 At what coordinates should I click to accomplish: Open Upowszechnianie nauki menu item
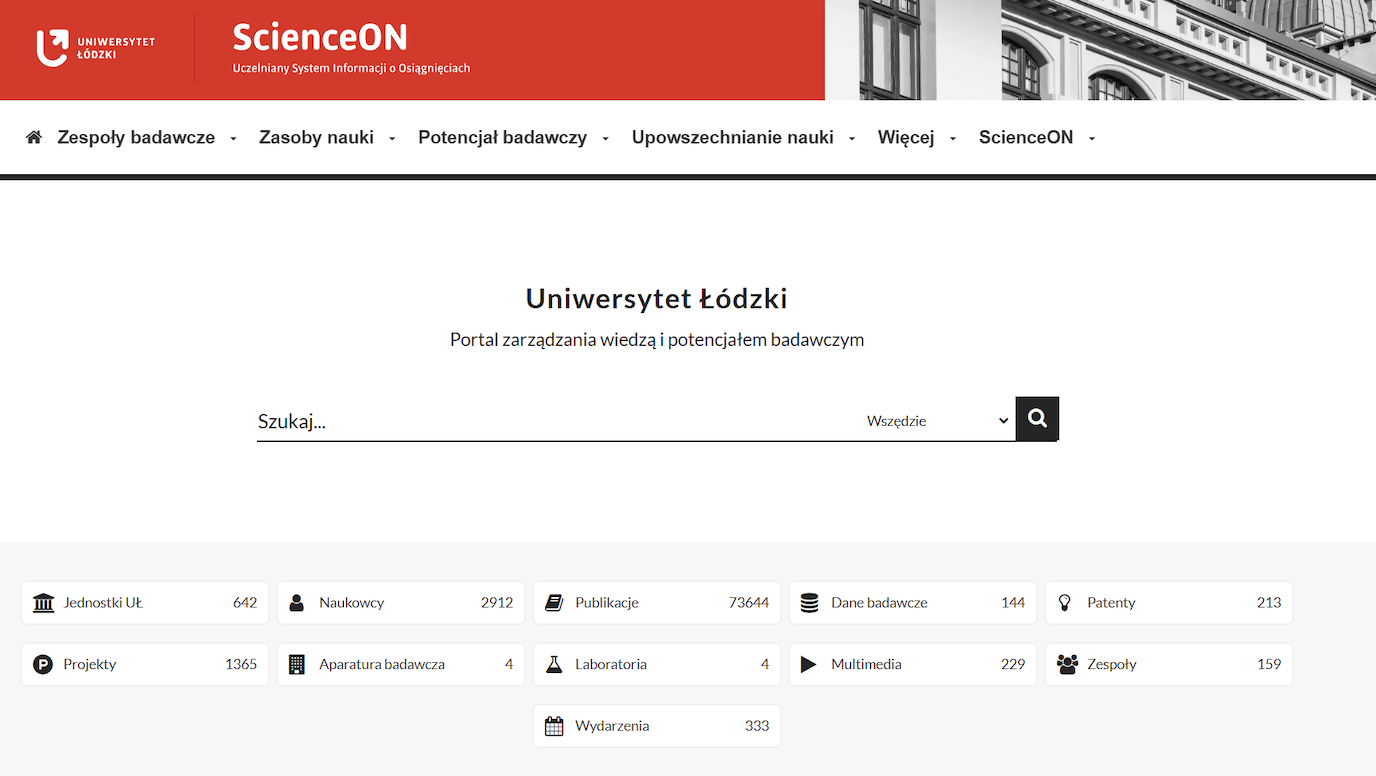(732, 138)
